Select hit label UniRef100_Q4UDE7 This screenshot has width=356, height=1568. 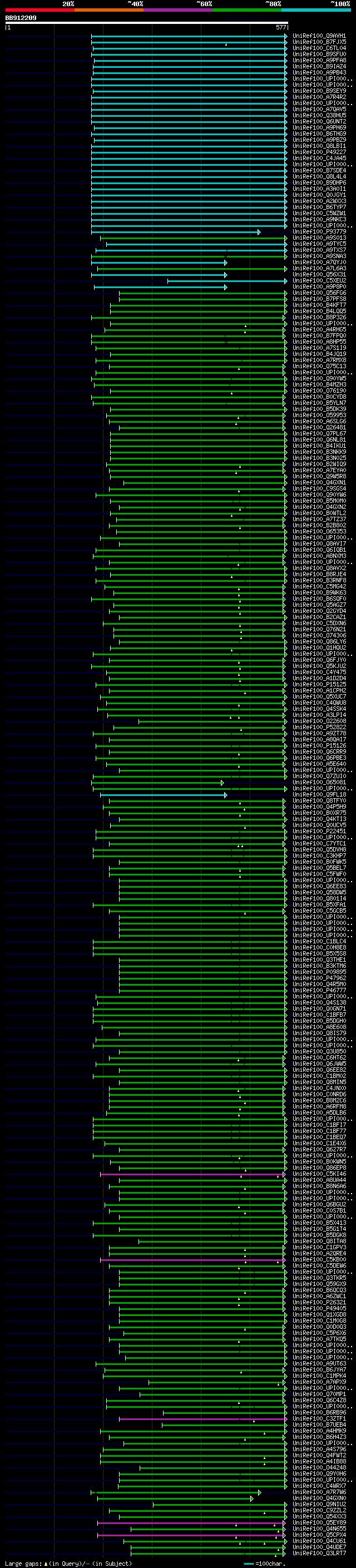[x=319, y=1547]
